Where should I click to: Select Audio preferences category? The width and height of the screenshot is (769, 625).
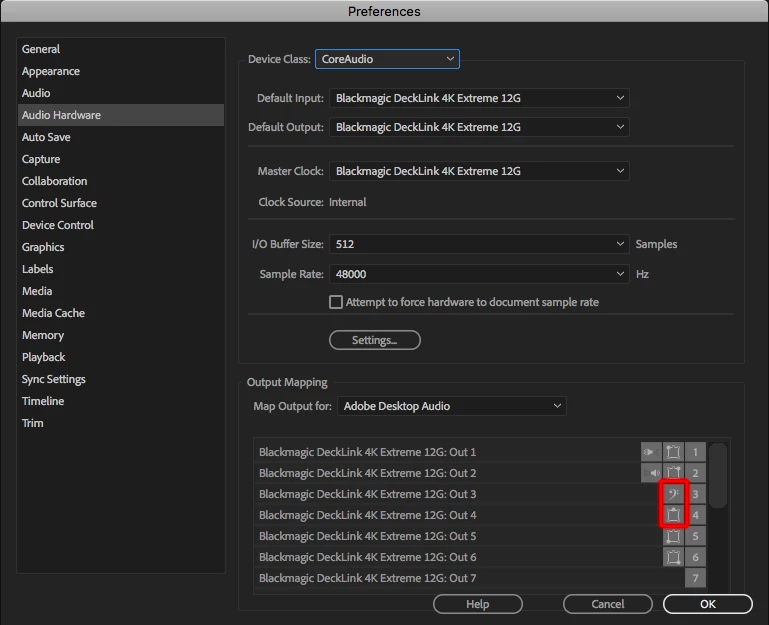121,93
